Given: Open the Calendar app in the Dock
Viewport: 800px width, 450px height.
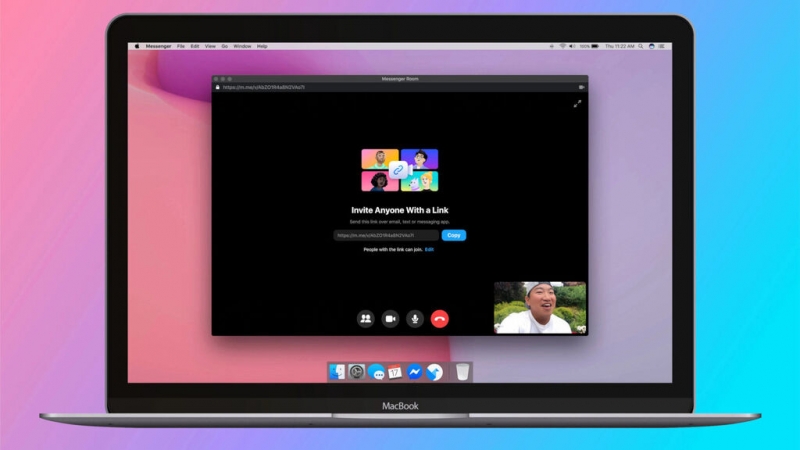Looking at the screenshot, I should 395,372.
